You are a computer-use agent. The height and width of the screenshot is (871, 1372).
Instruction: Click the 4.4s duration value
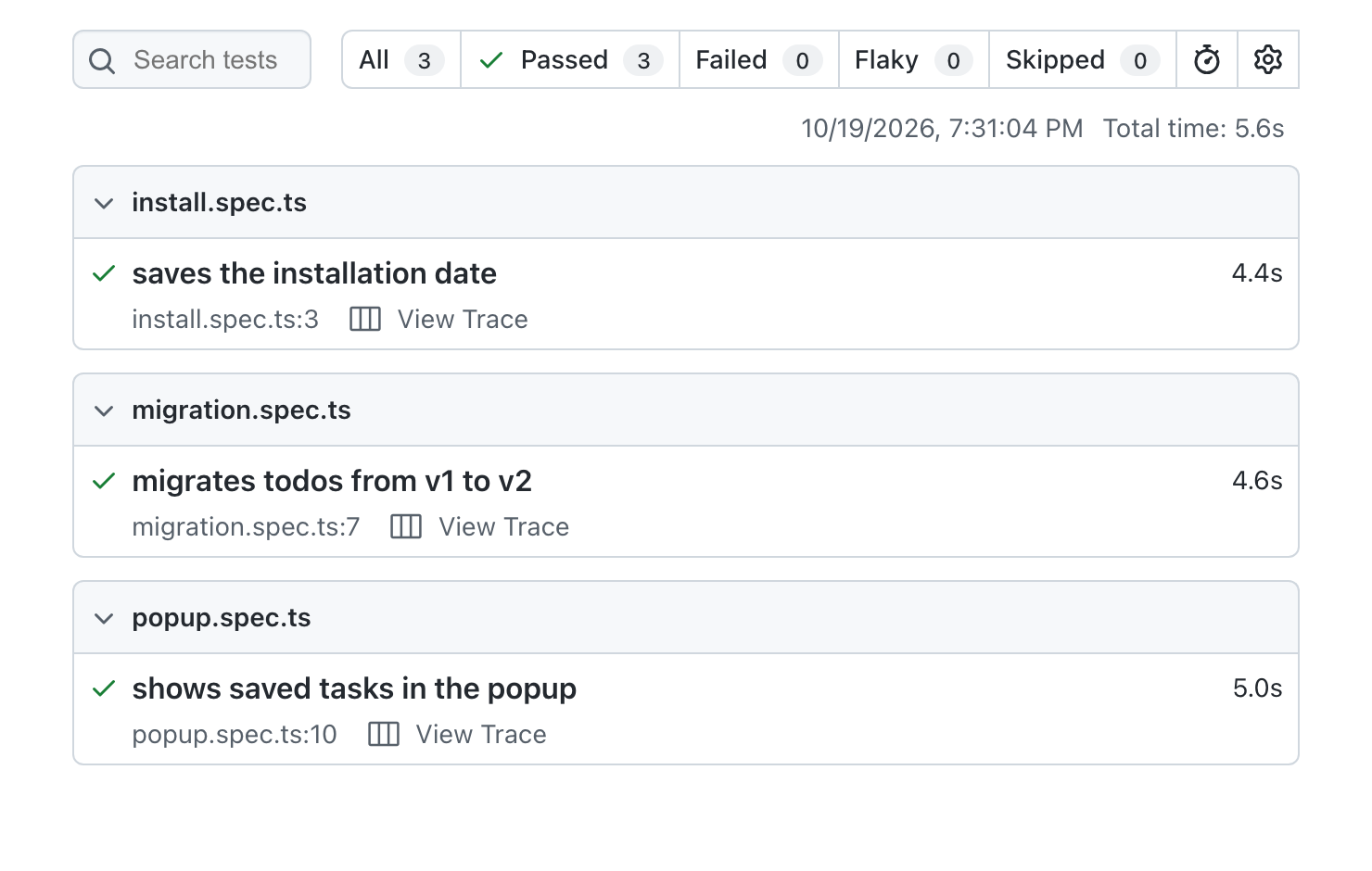(1257, 273)
